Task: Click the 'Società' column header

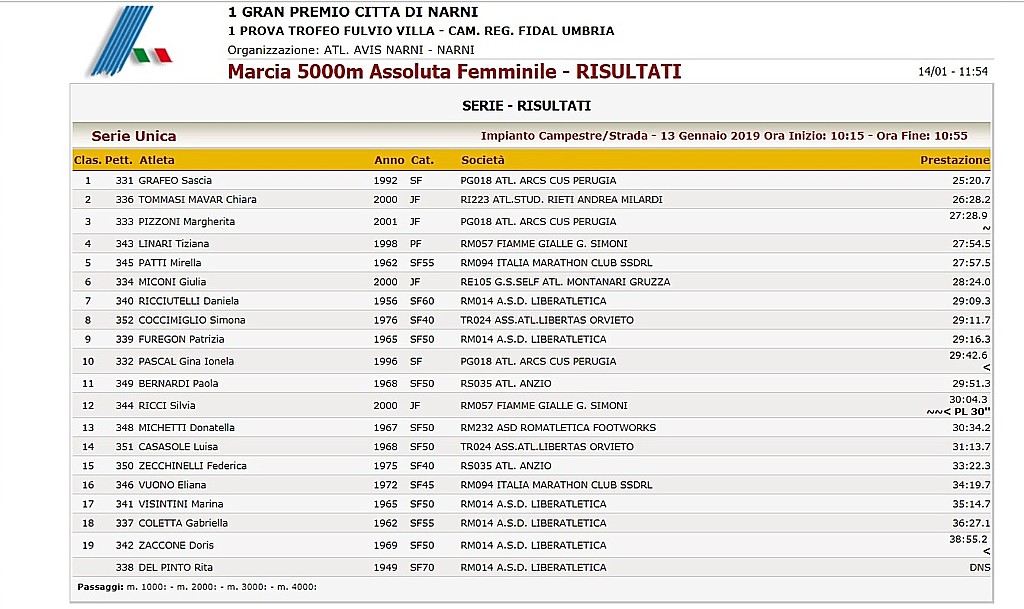Action: [x=483, y=160]
